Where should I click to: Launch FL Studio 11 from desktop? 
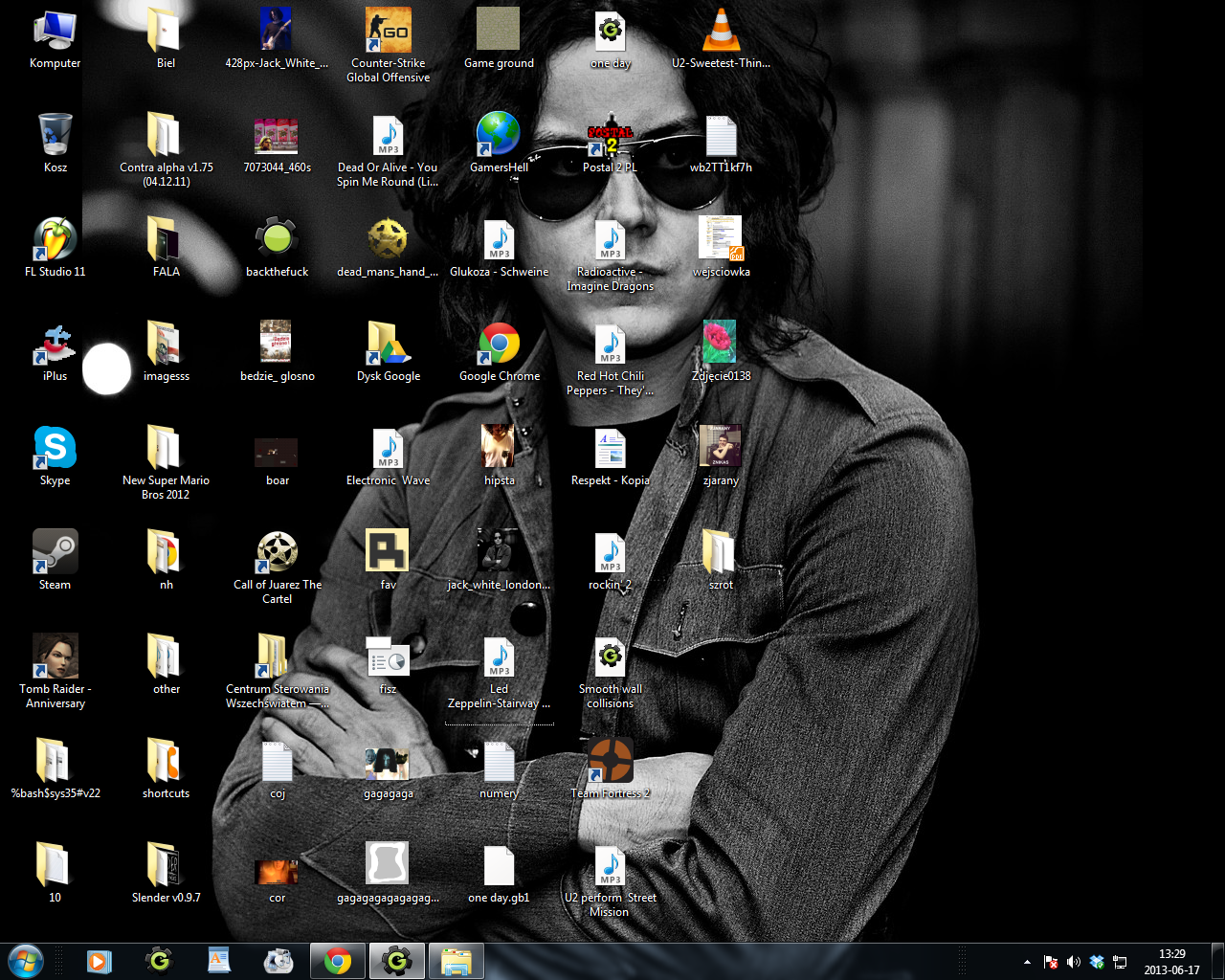click(55, 239)
